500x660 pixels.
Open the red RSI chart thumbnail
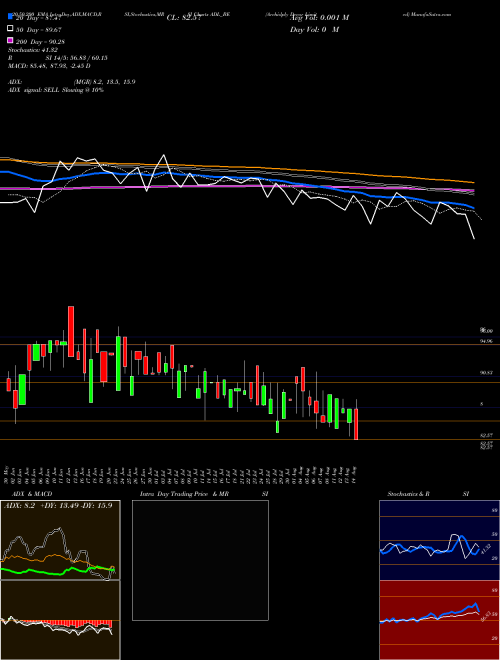coord(439,620)
